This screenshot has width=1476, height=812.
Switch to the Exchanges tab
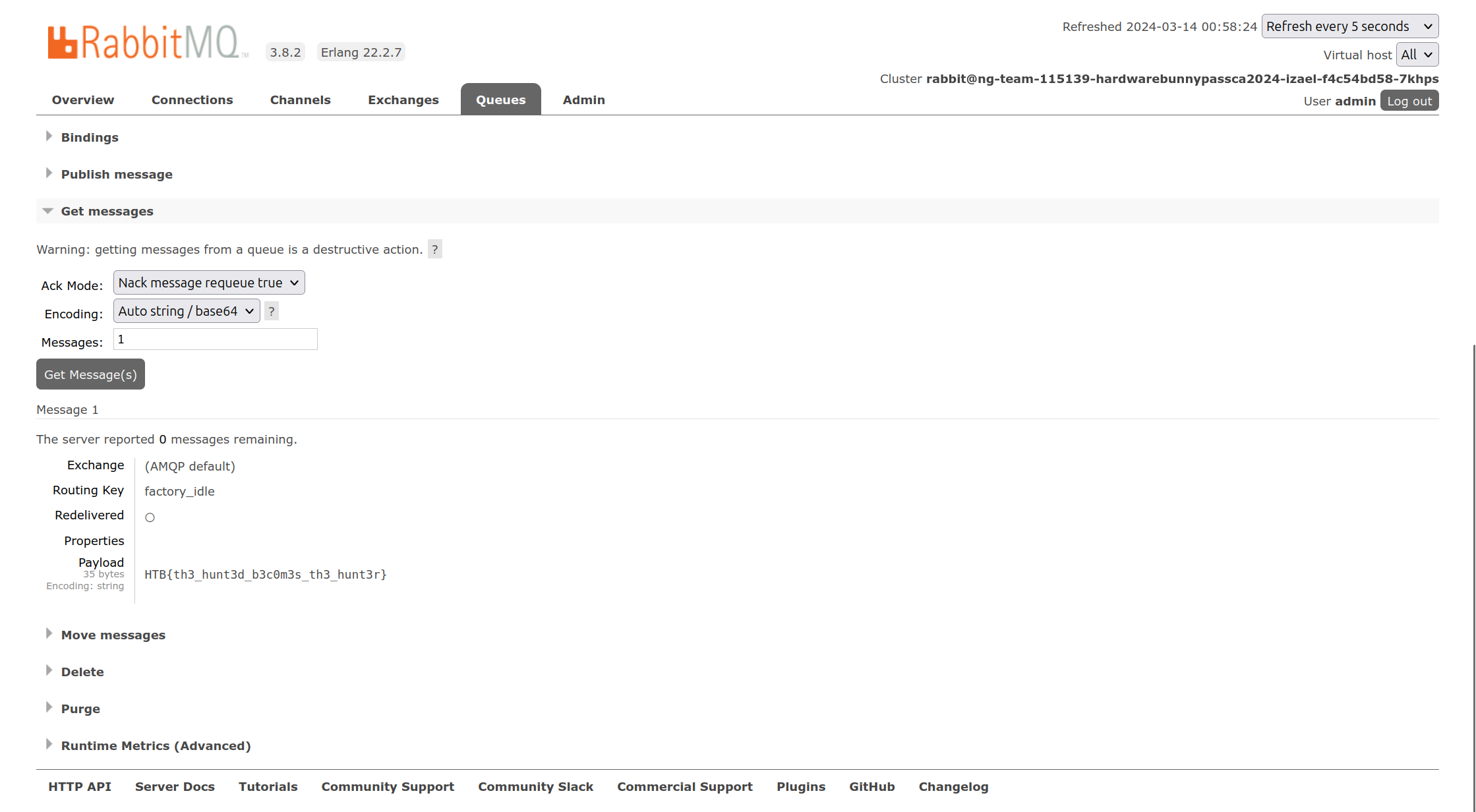pos(403,100)
